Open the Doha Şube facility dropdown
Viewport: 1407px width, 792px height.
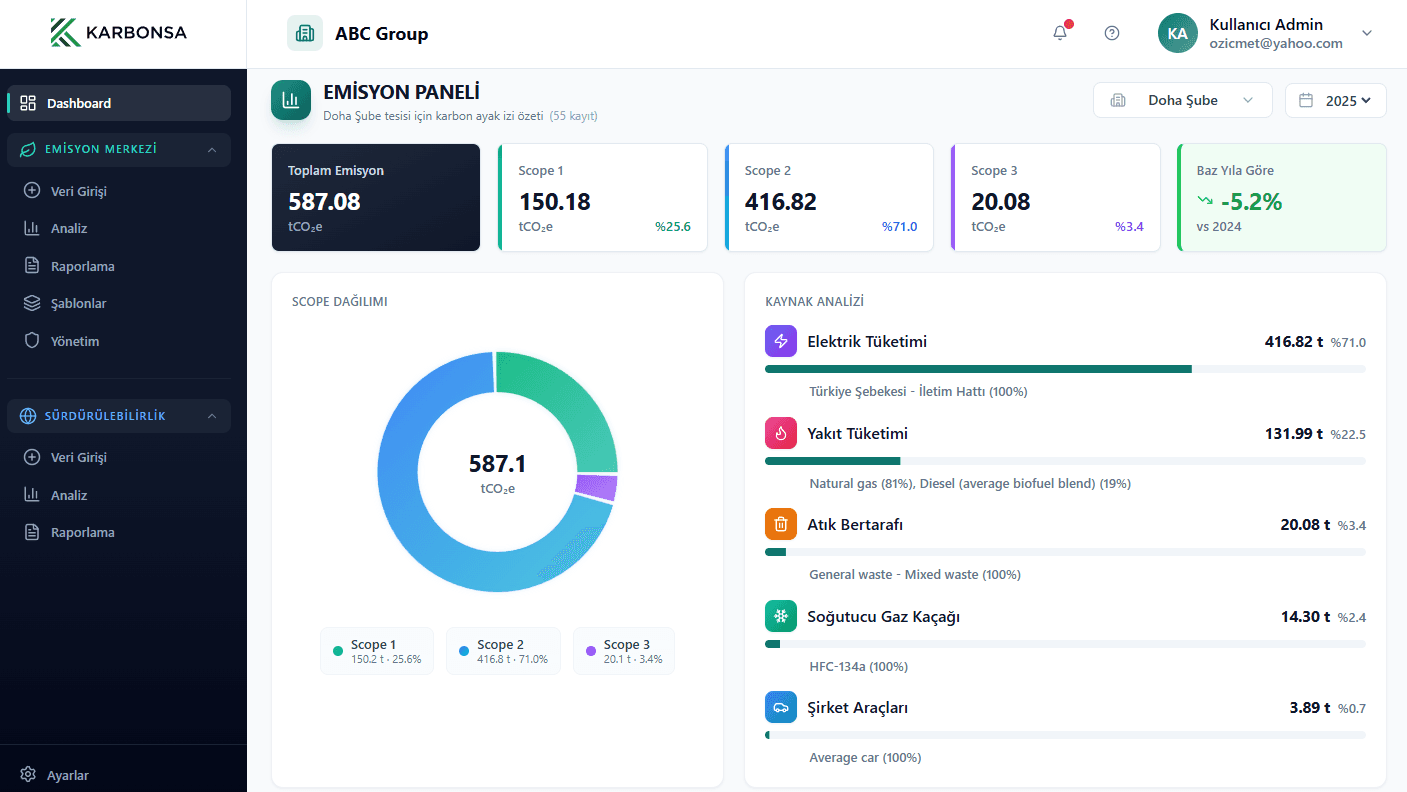click(1182, 100)
